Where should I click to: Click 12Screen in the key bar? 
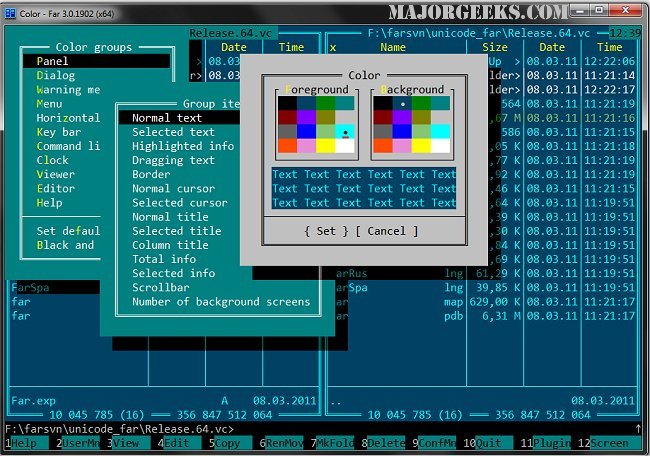[x=609, y=443]
